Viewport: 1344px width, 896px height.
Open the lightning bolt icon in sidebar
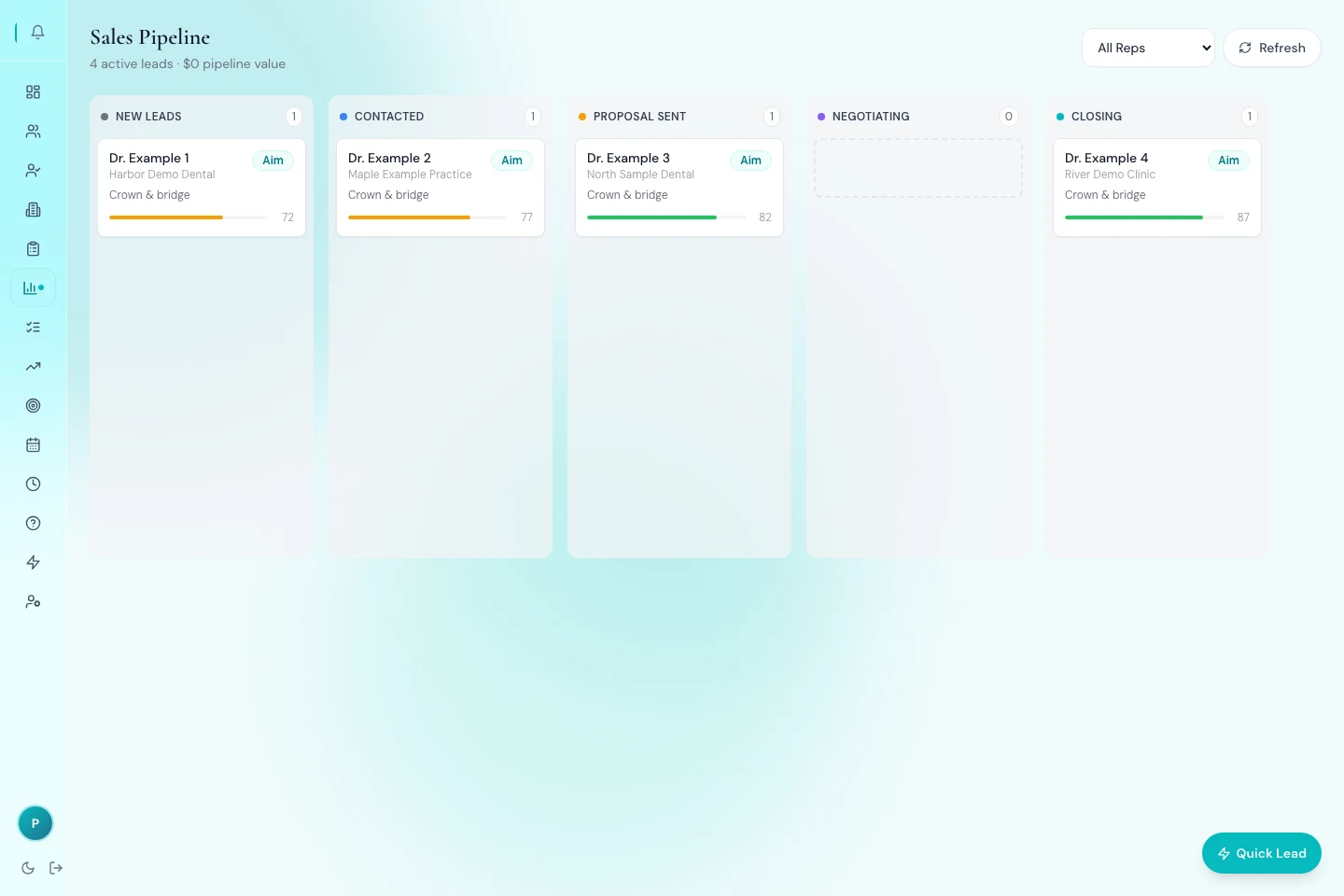34,562
